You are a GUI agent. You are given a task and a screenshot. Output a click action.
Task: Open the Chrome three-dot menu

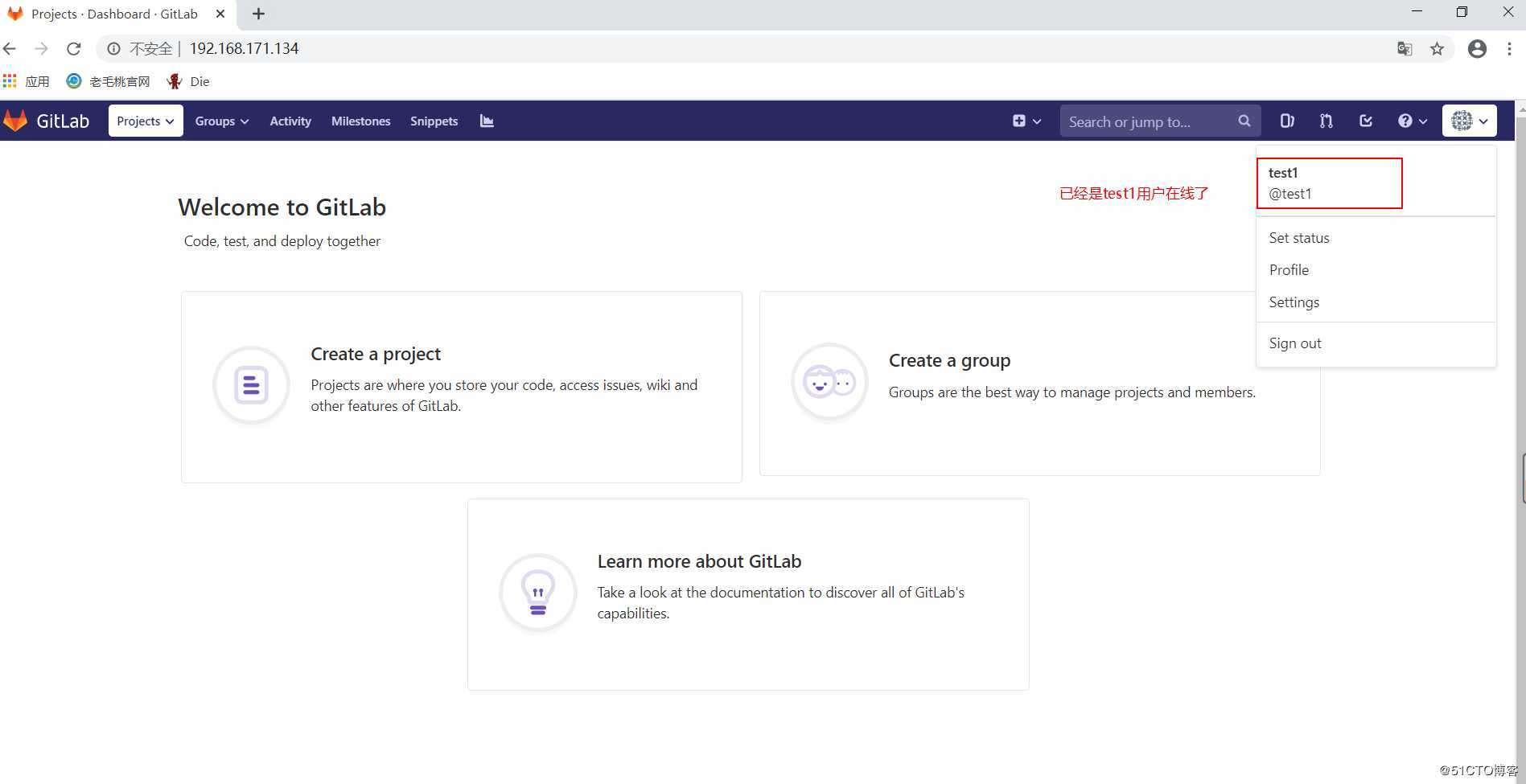(1509, 48)
